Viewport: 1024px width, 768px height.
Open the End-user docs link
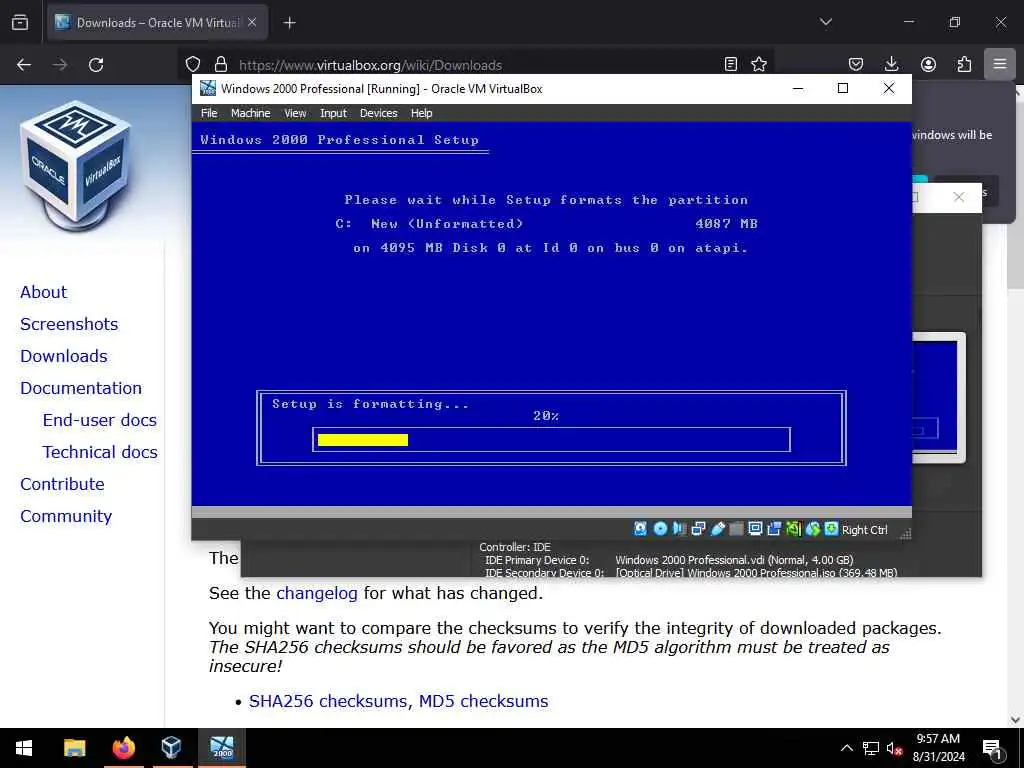click(x=100, y=420)
